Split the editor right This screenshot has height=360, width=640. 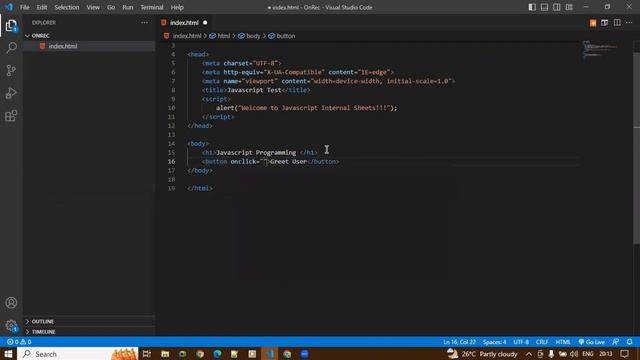click(617, 23)
